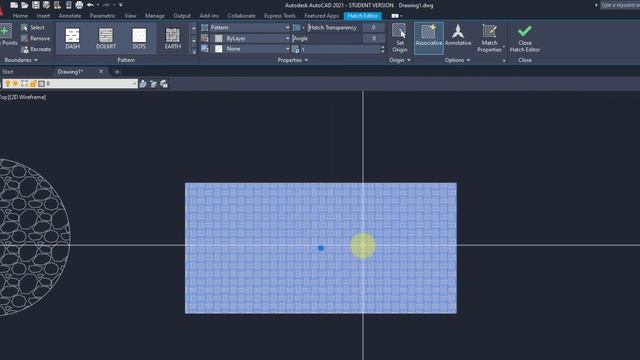Open the Undo history dropdown arrow

[98, 5]
